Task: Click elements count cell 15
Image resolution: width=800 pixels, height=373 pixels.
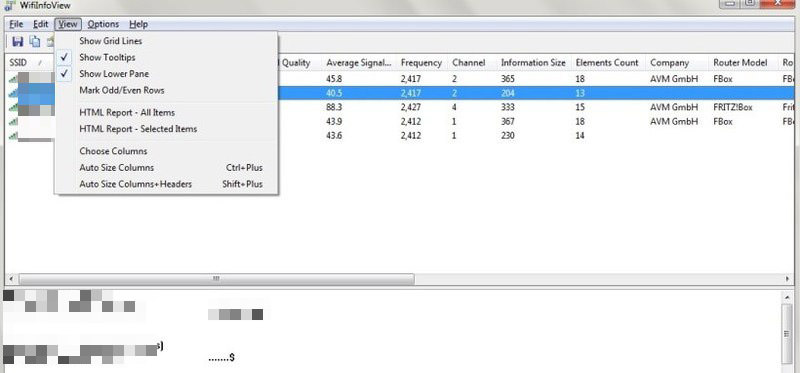Action: coord(581,108)
